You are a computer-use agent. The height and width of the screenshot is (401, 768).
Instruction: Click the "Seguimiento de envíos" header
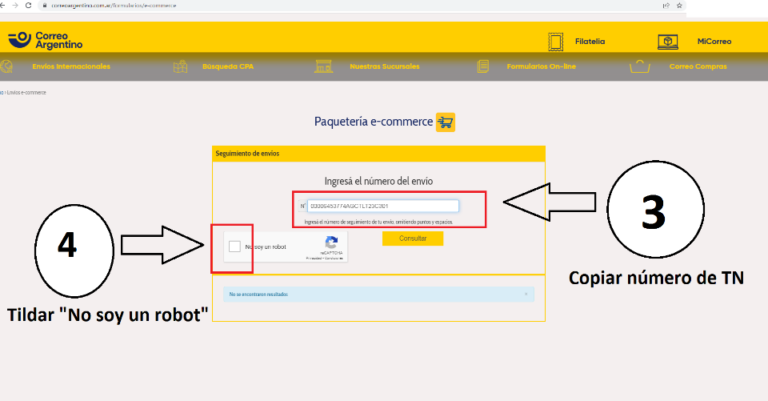tap(247, 154)
